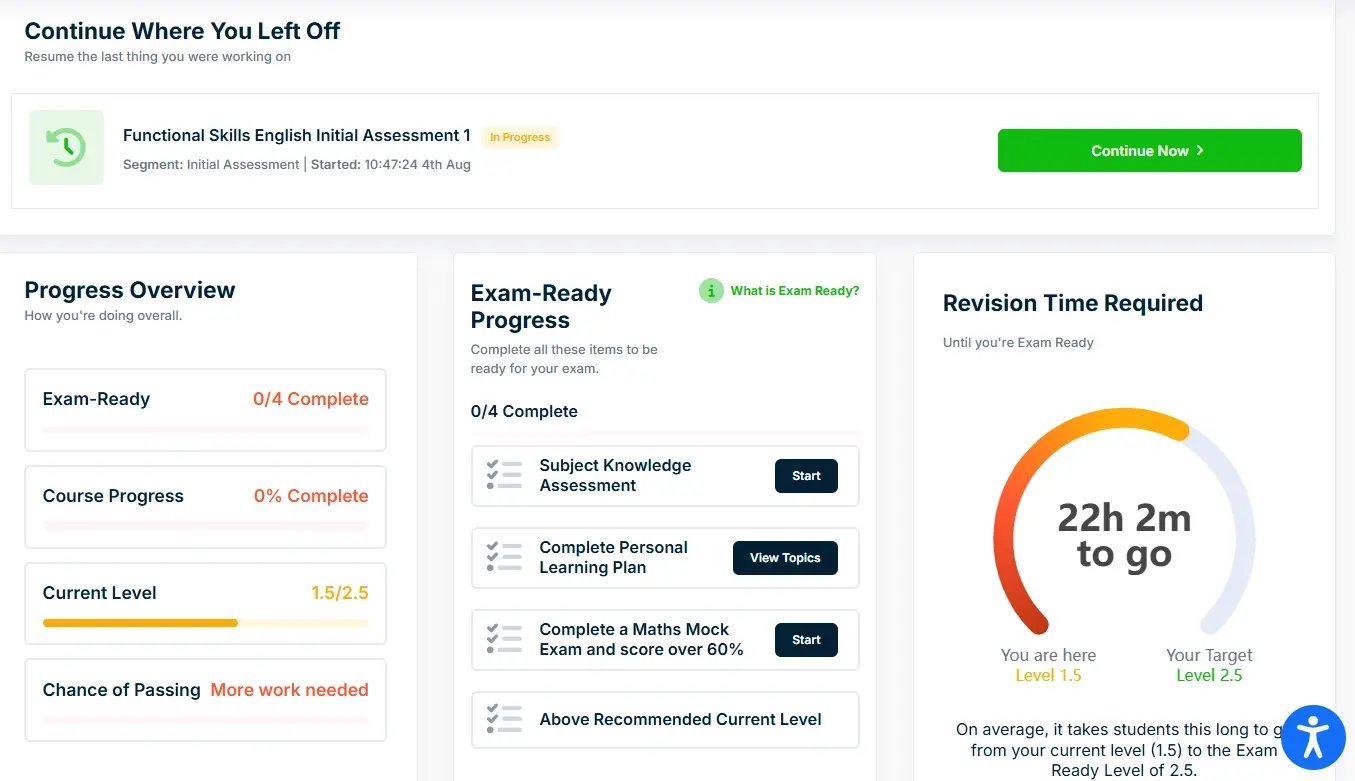Click the Above Recommended Current Level item
Screen dimensions: 1355x781
(x=680, y=719)
